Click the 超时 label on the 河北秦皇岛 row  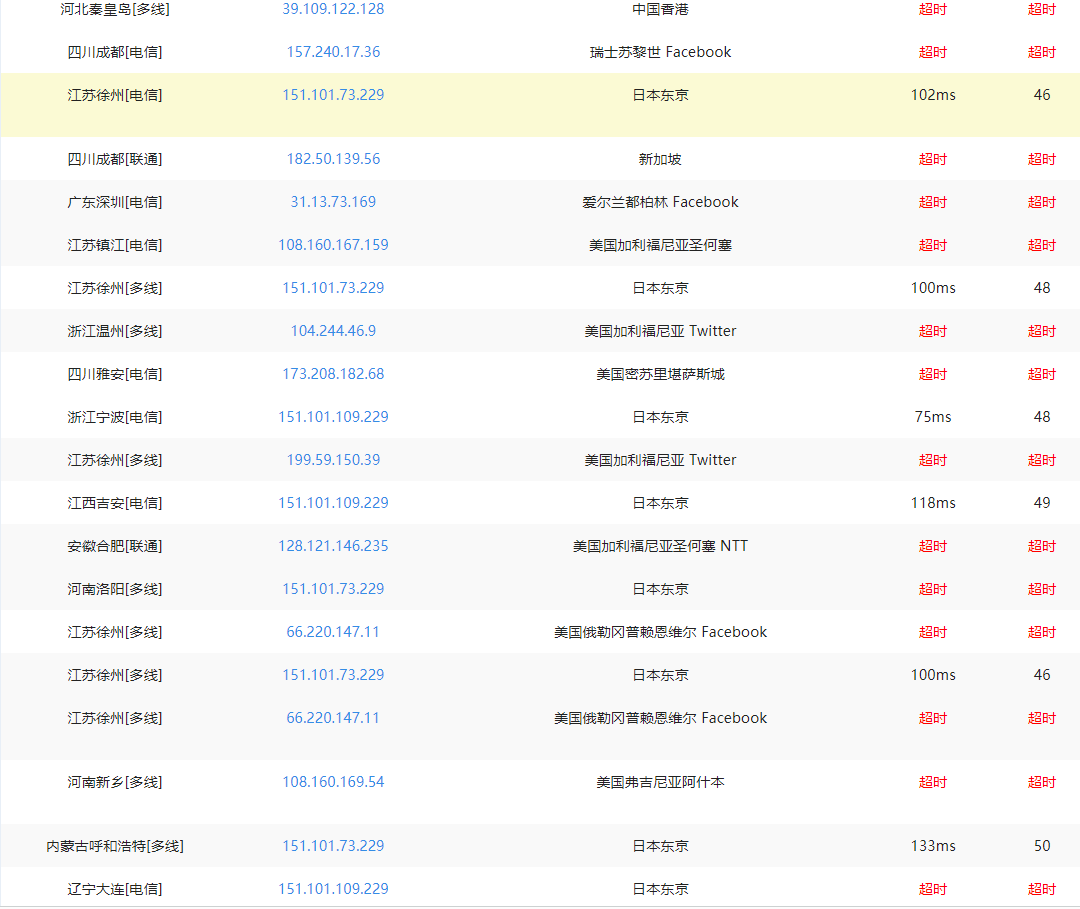[932, 9]
